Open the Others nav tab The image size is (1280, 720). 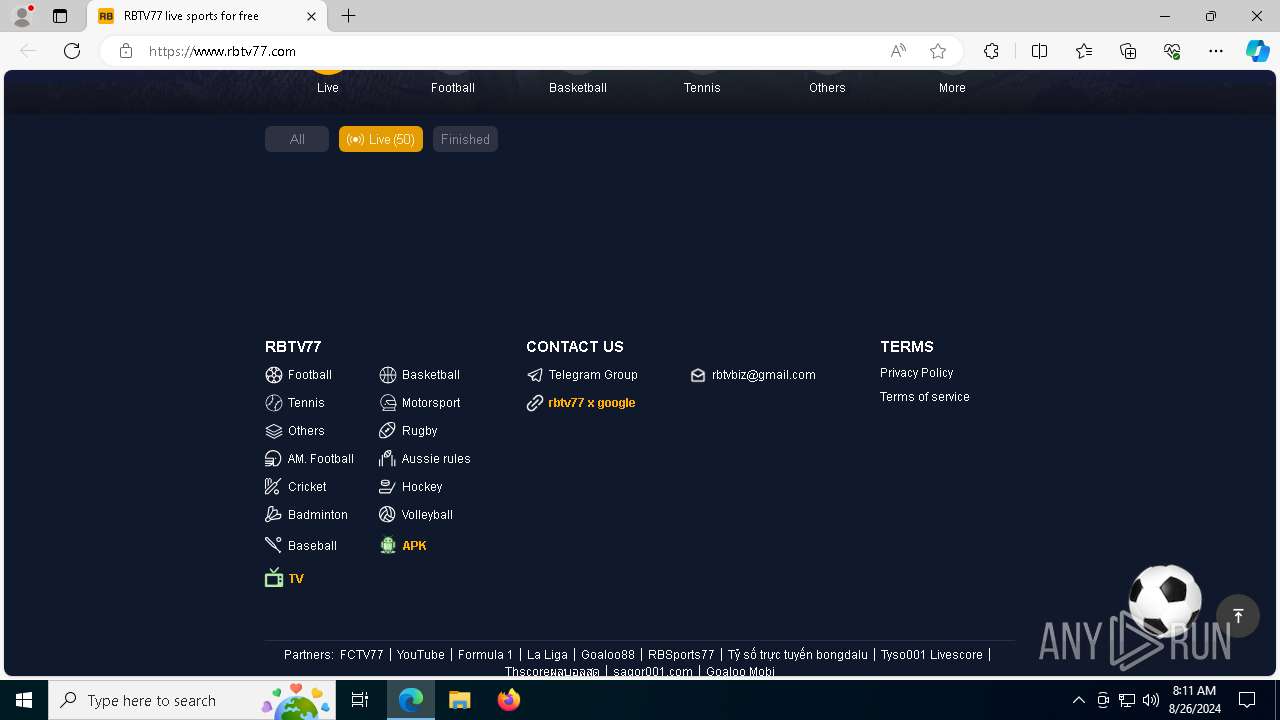click(827, 88)
